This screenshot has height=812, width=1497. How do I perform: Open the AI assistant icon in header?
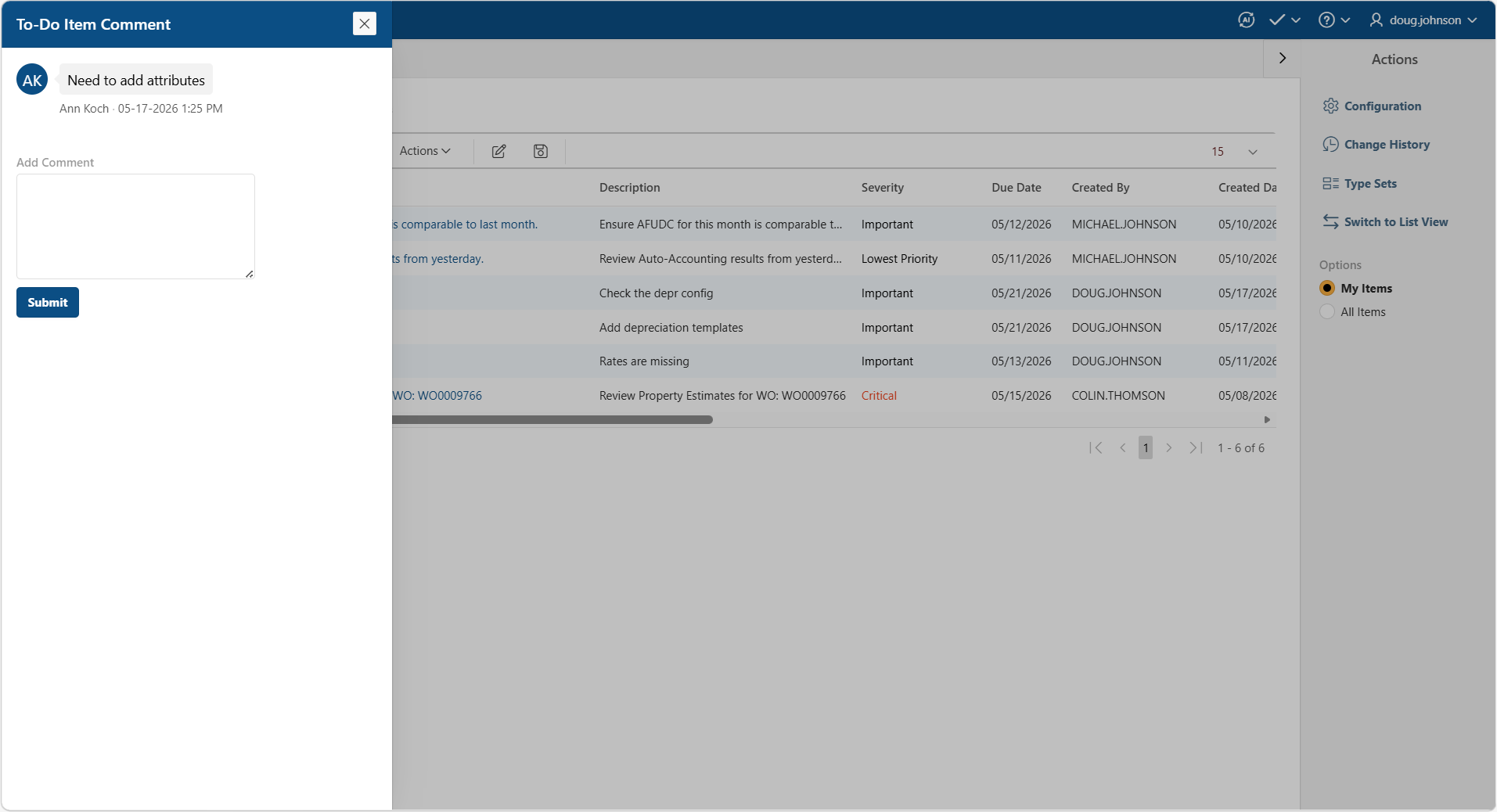tap(1247, 20)
